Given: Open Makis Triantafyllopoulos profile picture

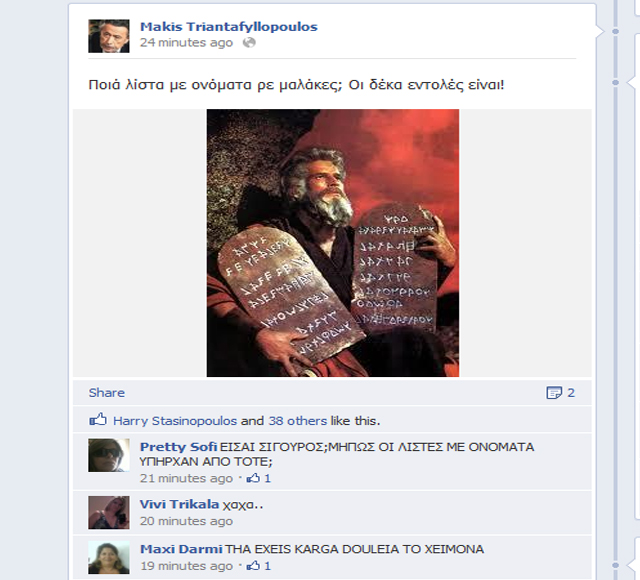Looking at the screenshot, I should [x=109, y=36].
